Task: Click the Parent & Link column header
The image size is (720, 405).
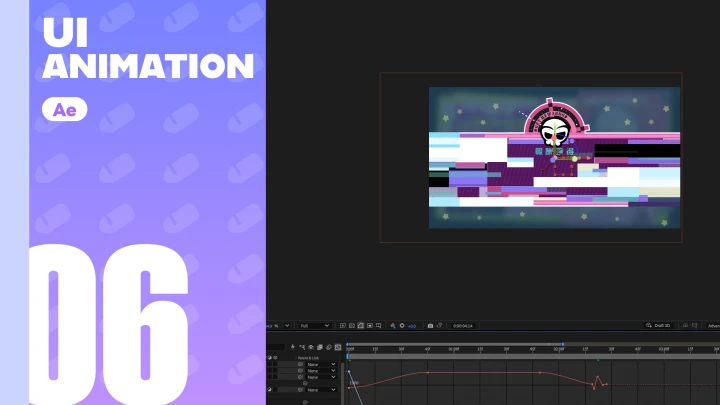Action: [x=309, y=358]
